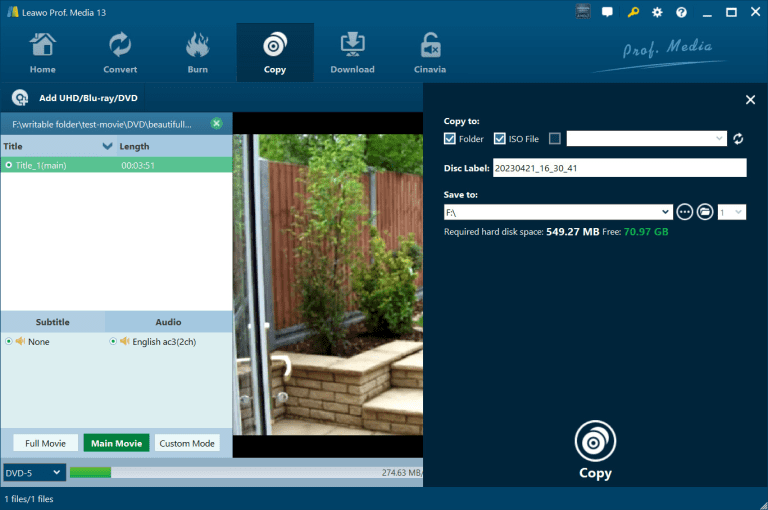Open settings gear in title bar
768x510 pixels.
coord(657,12)
